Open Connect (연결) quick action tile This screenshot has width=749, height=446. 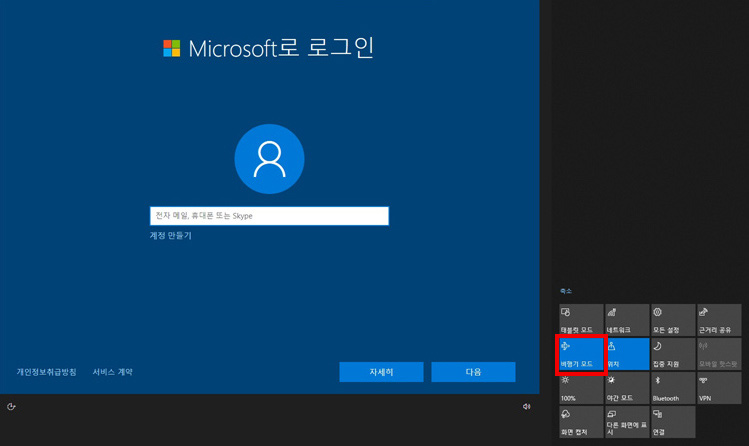pos(673,422)
